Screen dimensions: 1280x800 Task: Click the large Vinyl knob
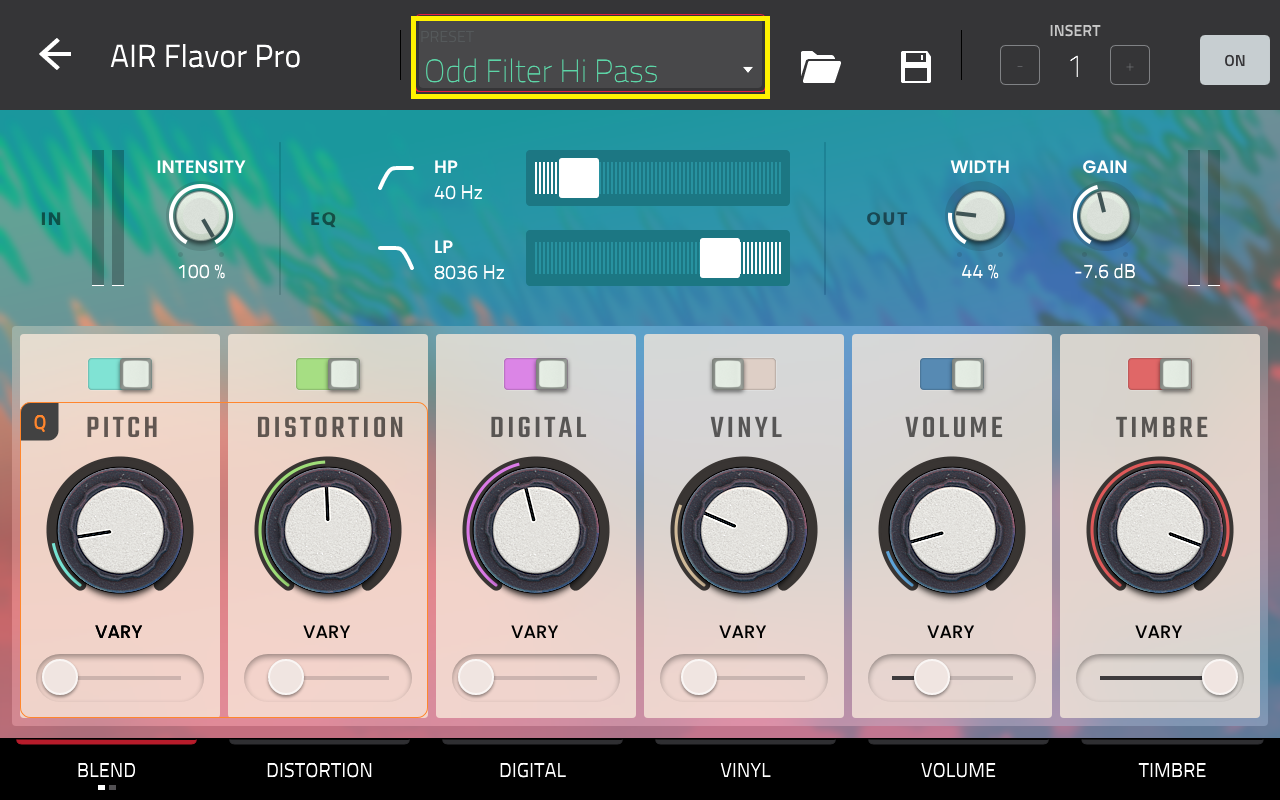[744, 530]
